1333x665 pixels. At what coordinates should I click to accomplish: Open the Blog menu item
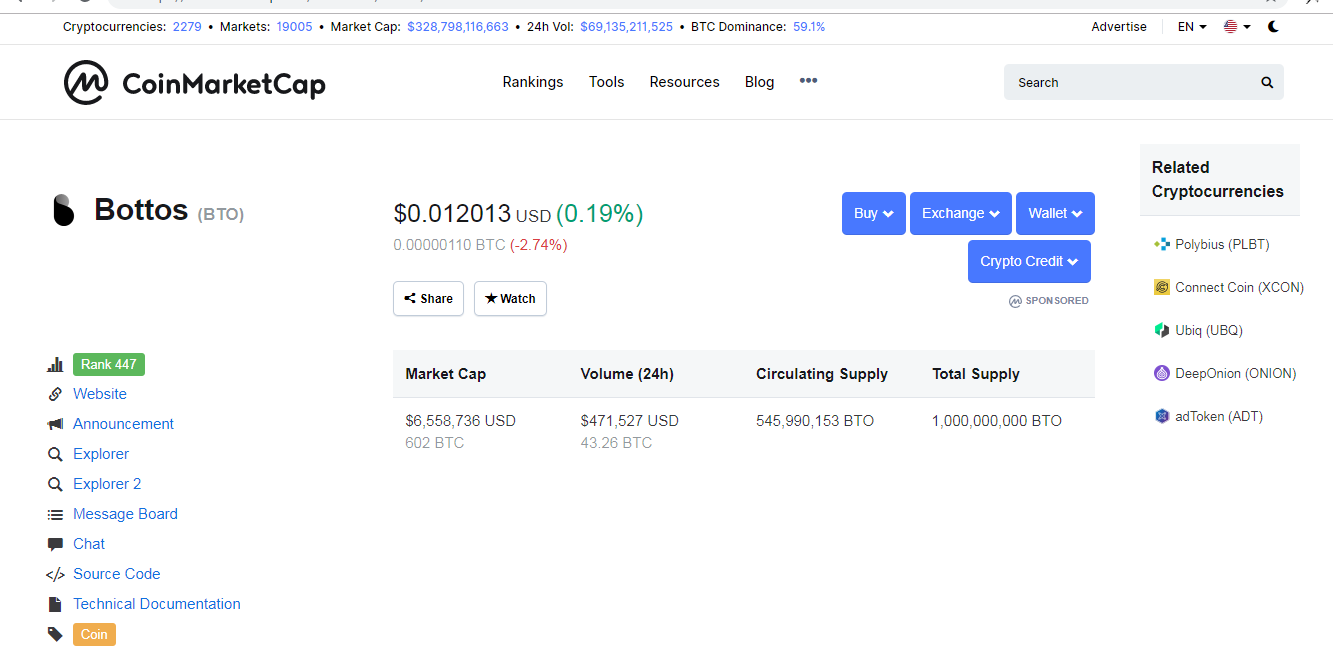point(759,82)
